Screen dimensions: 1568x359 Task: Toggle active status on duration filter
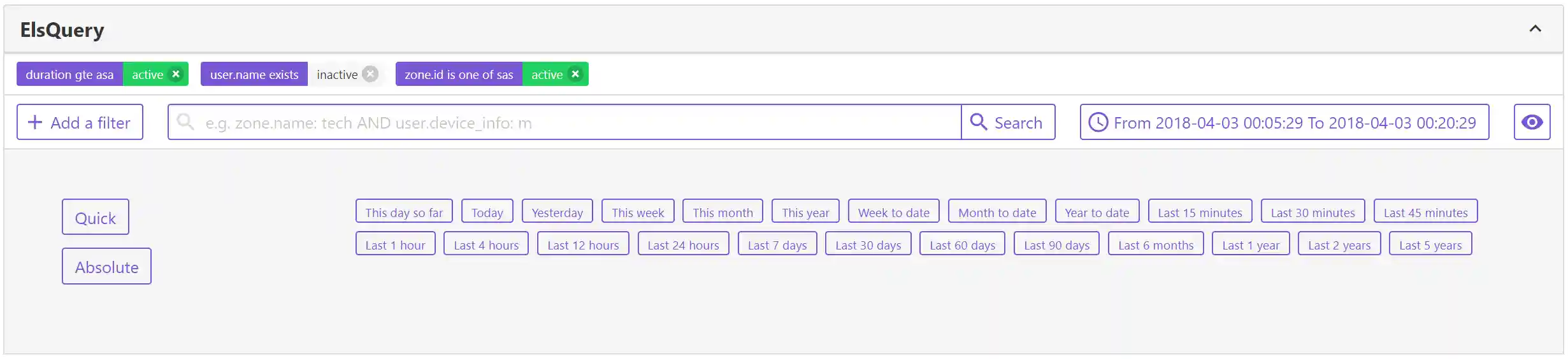(147, 74)
